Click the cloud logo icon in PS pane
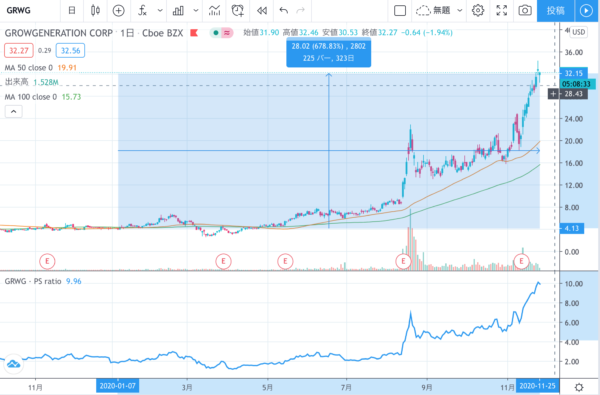Viewport: 600px width, 395px height. pos(13,364)
